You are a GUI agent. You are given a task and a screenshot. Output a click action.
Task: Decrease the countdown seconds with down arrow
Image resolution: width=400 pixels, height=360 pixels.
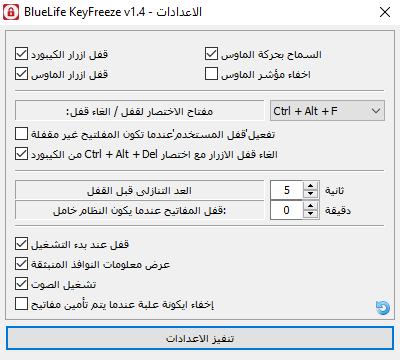[x=310, y=194]
